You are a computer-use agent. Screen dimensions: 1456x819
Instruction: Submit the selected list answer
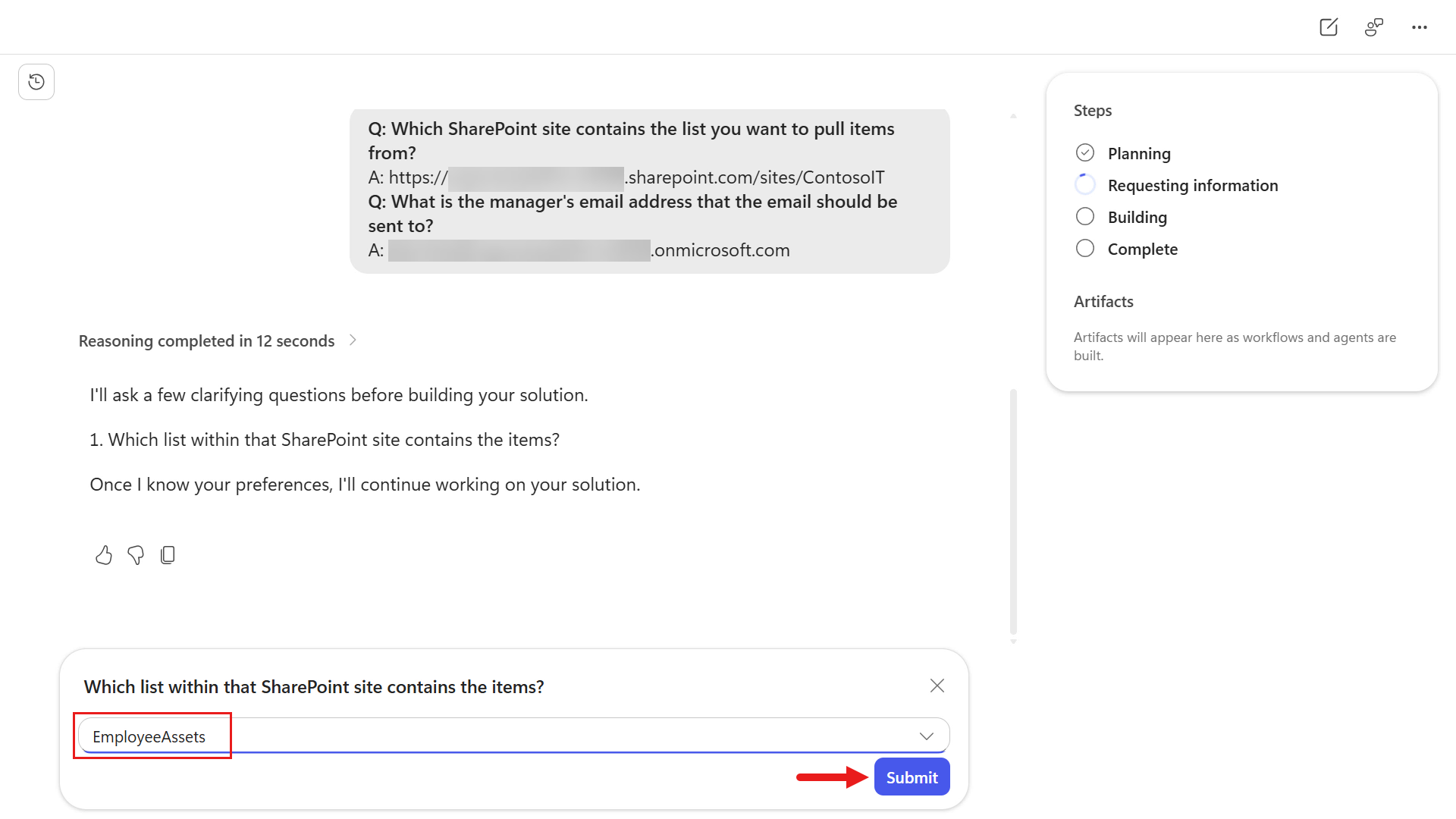coord(912,777)
